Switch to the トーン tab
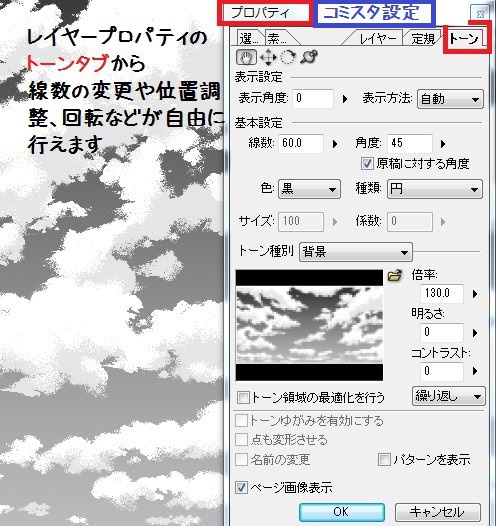Image resolution: width=496 pixels, height=526 pixels. tap(464, 39)
